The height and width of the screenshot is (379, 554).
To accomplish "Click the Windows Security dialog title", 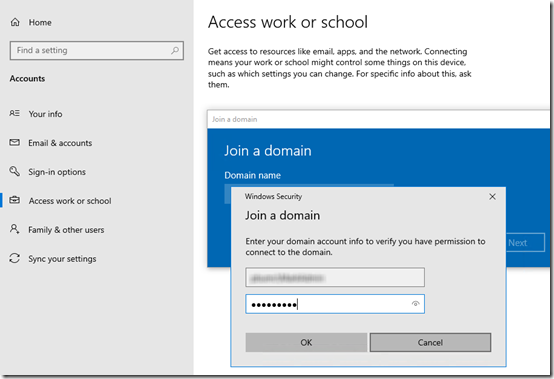I will pos(273,196).
